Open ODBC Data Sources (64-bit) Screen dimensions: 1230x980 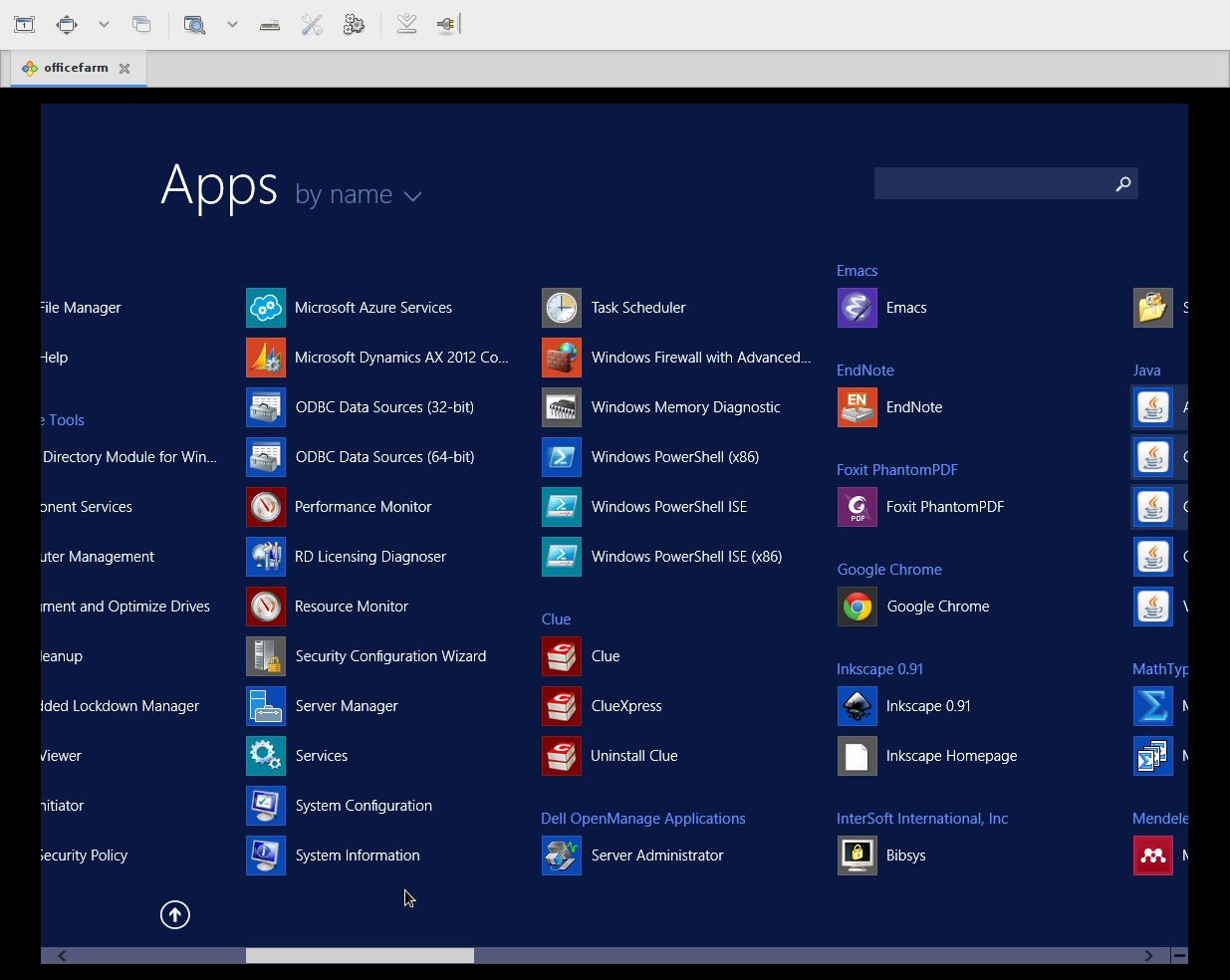point(361,457)
